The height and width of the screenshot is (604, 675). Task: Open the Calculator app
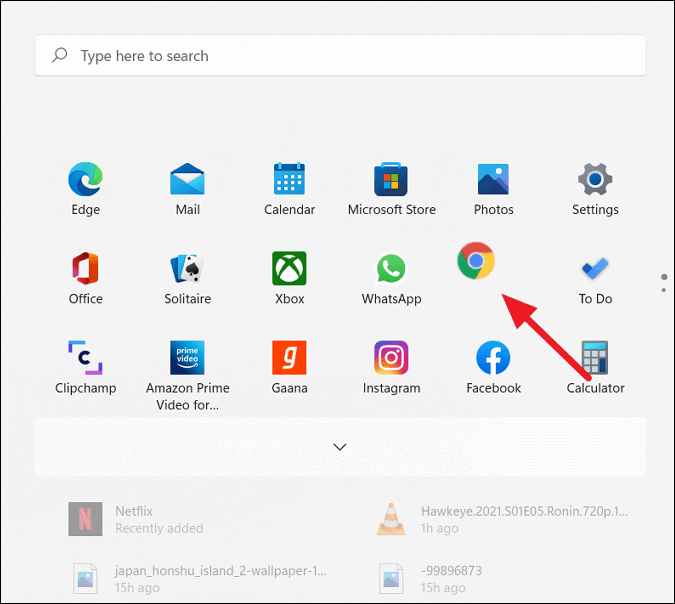coord(595,367)
